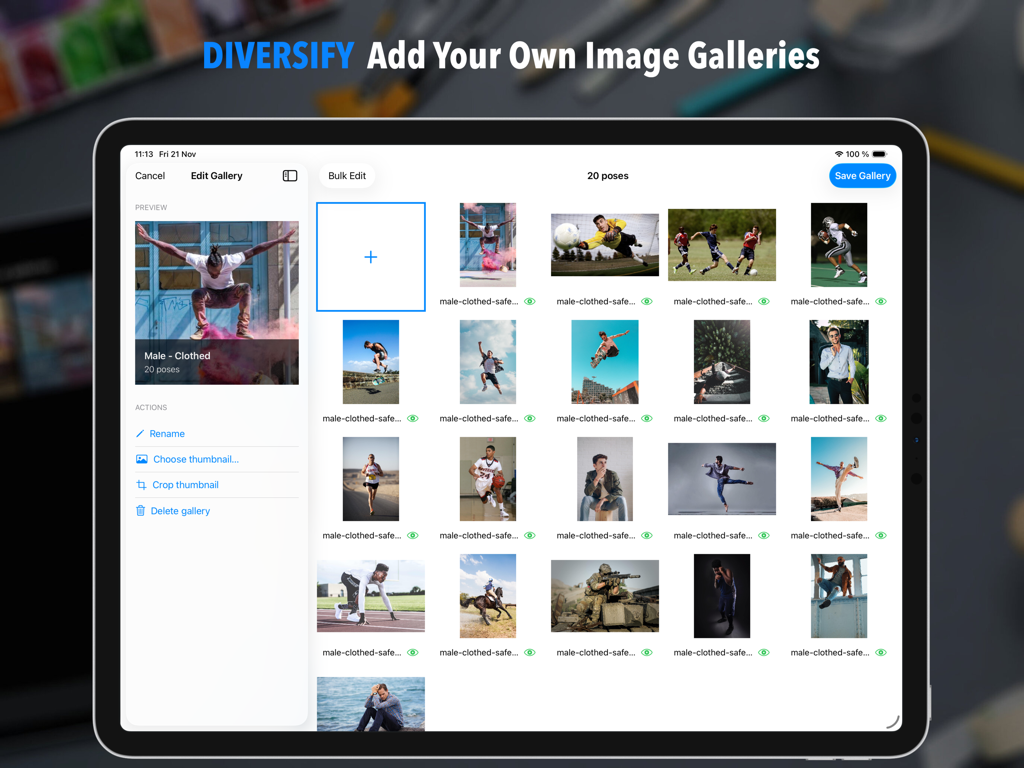
Task: Select the Delete gallery action
Action: pos(180,511)
